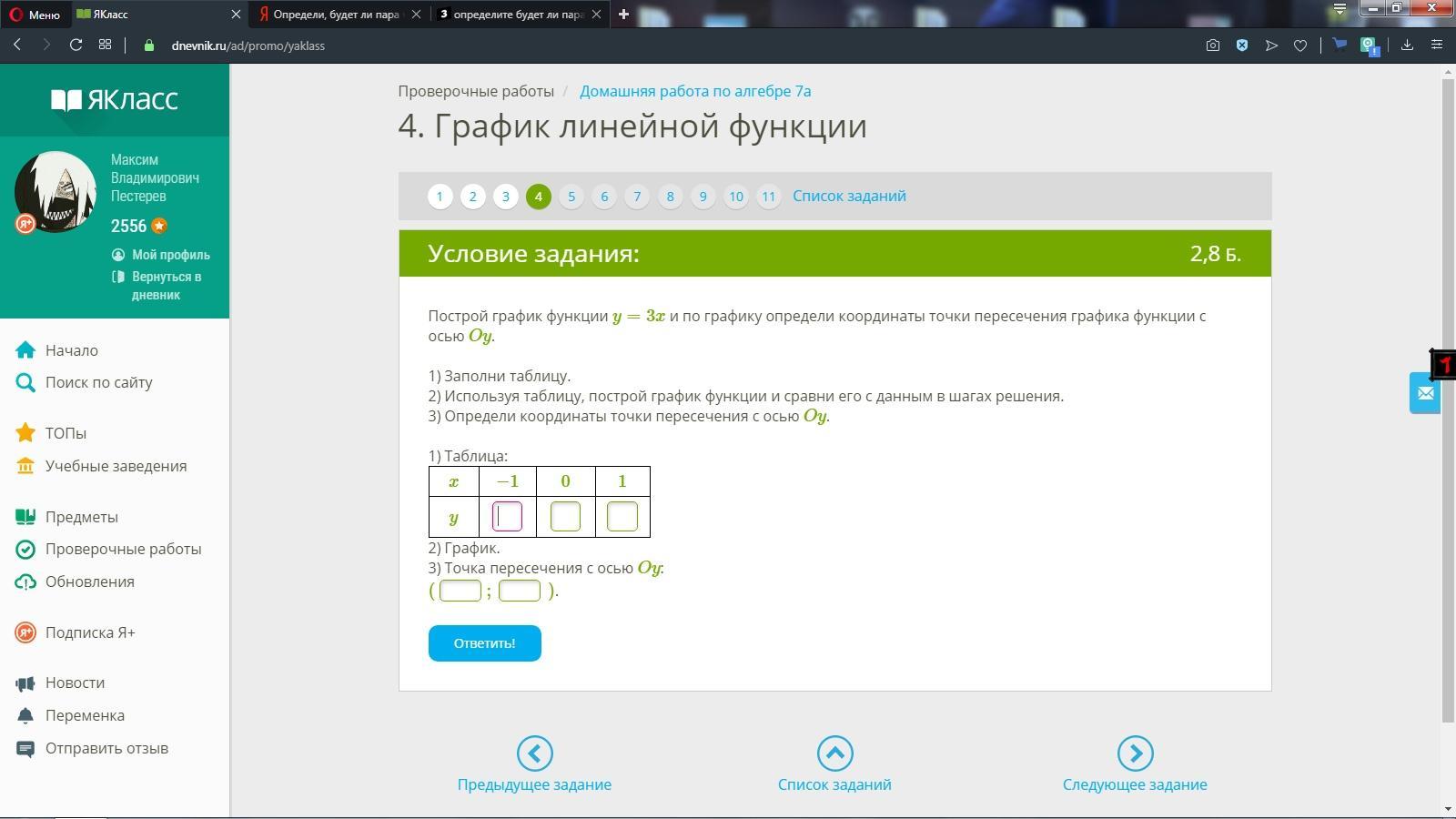
Task: Click the address bar URL
Action: 248,45
